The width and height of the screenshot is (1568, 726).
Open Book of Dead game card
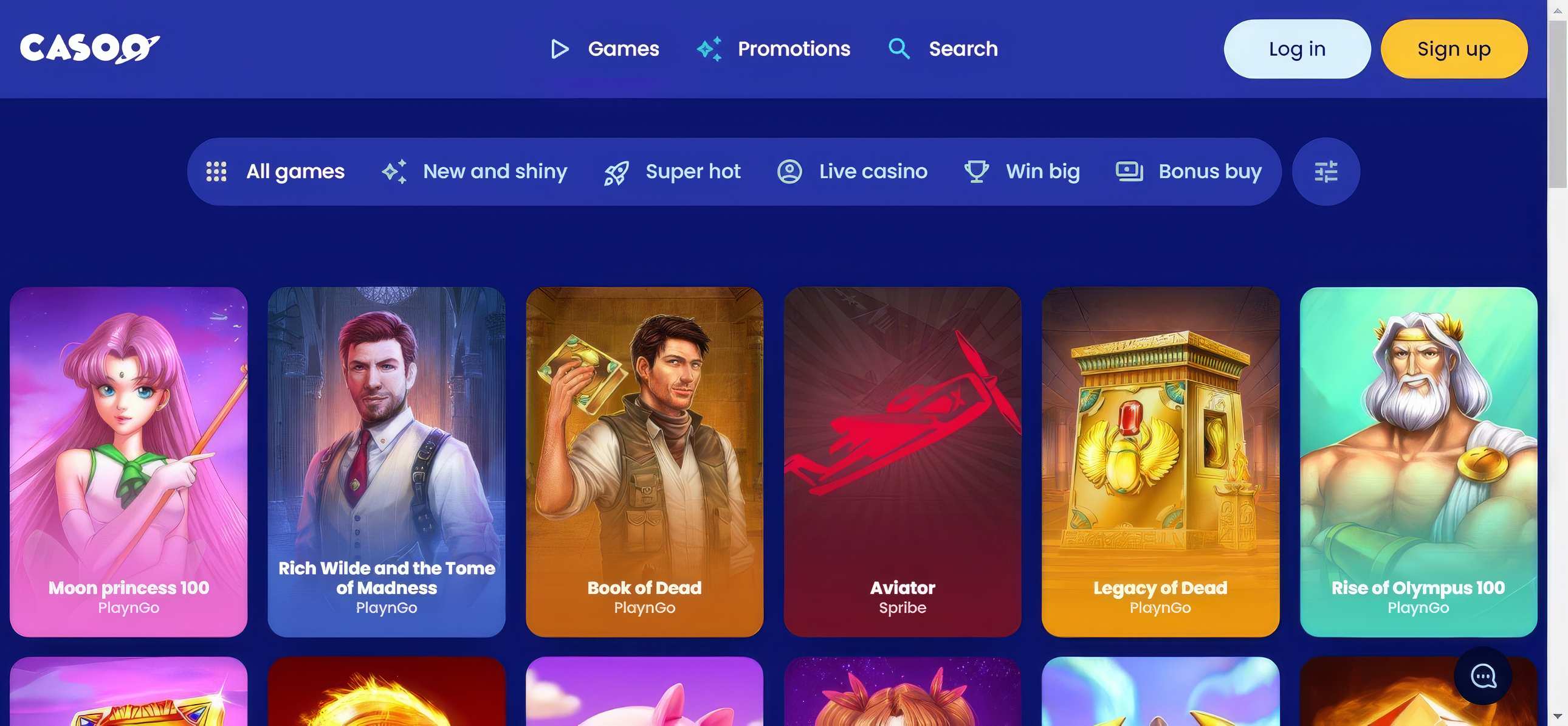point(644,462)
